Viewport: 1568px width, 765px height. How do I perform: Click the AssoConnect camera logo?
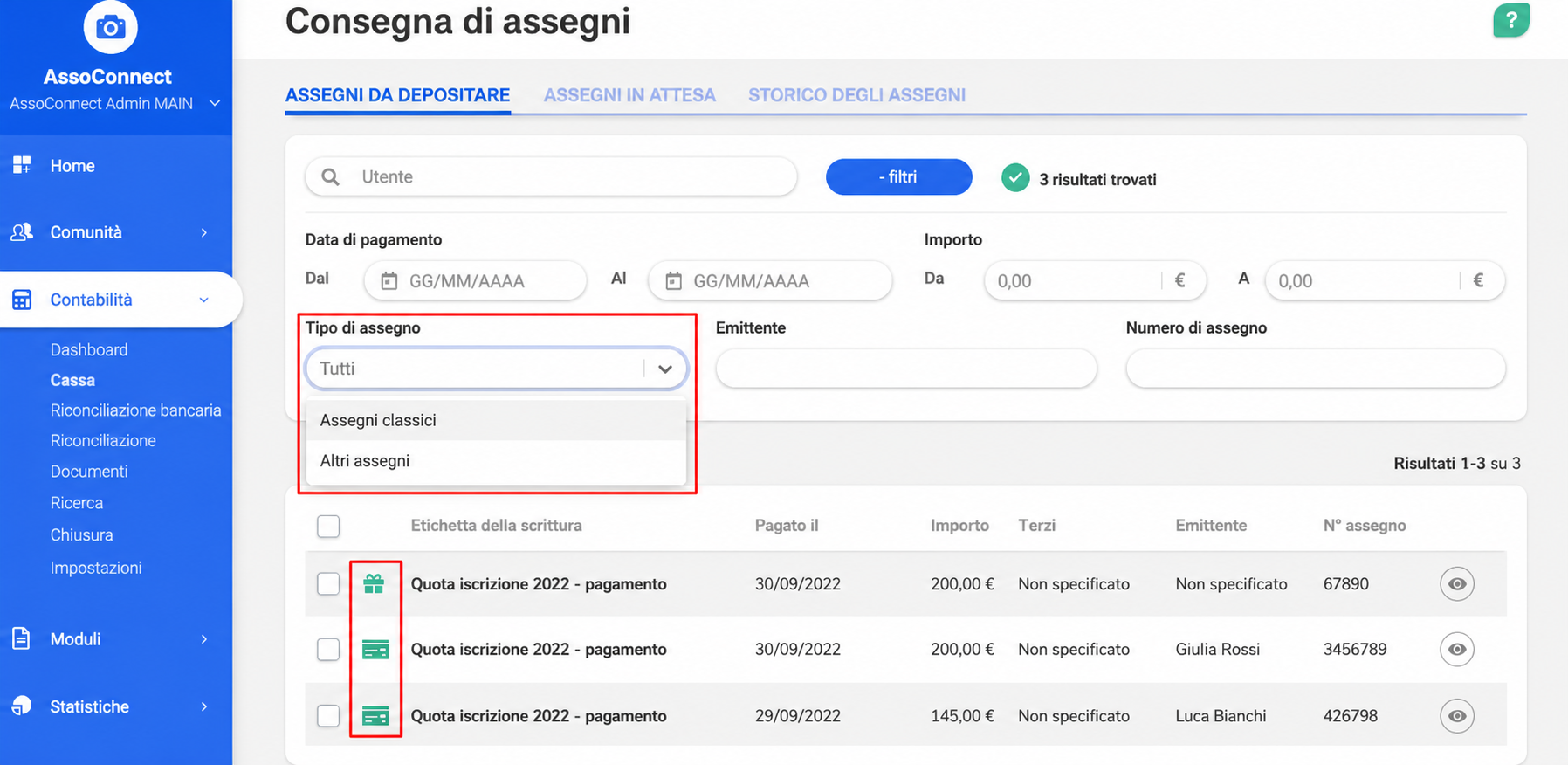(110, 27)
